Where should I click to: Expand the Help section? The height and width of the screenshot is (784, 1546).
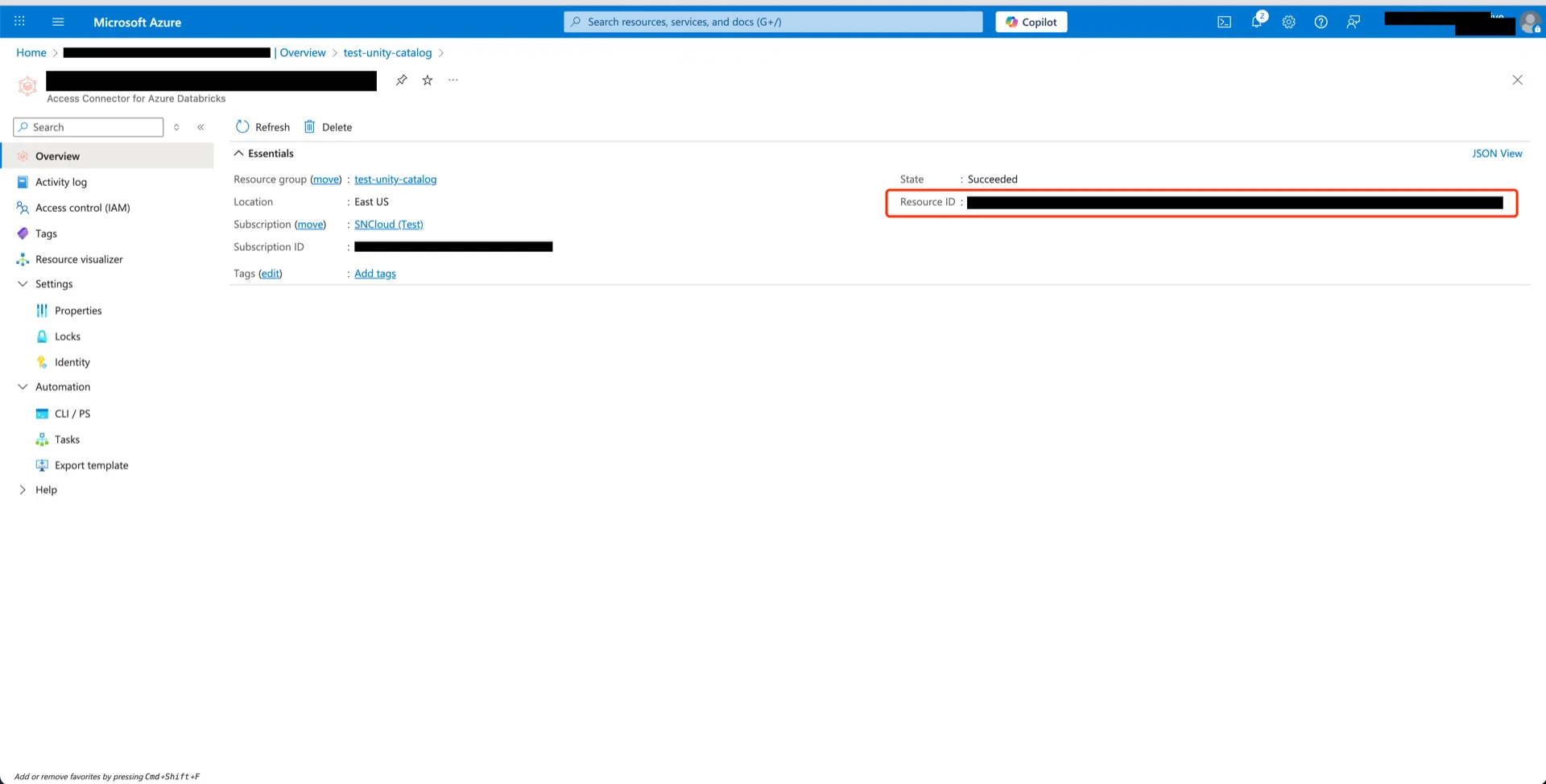coord(23,489)
